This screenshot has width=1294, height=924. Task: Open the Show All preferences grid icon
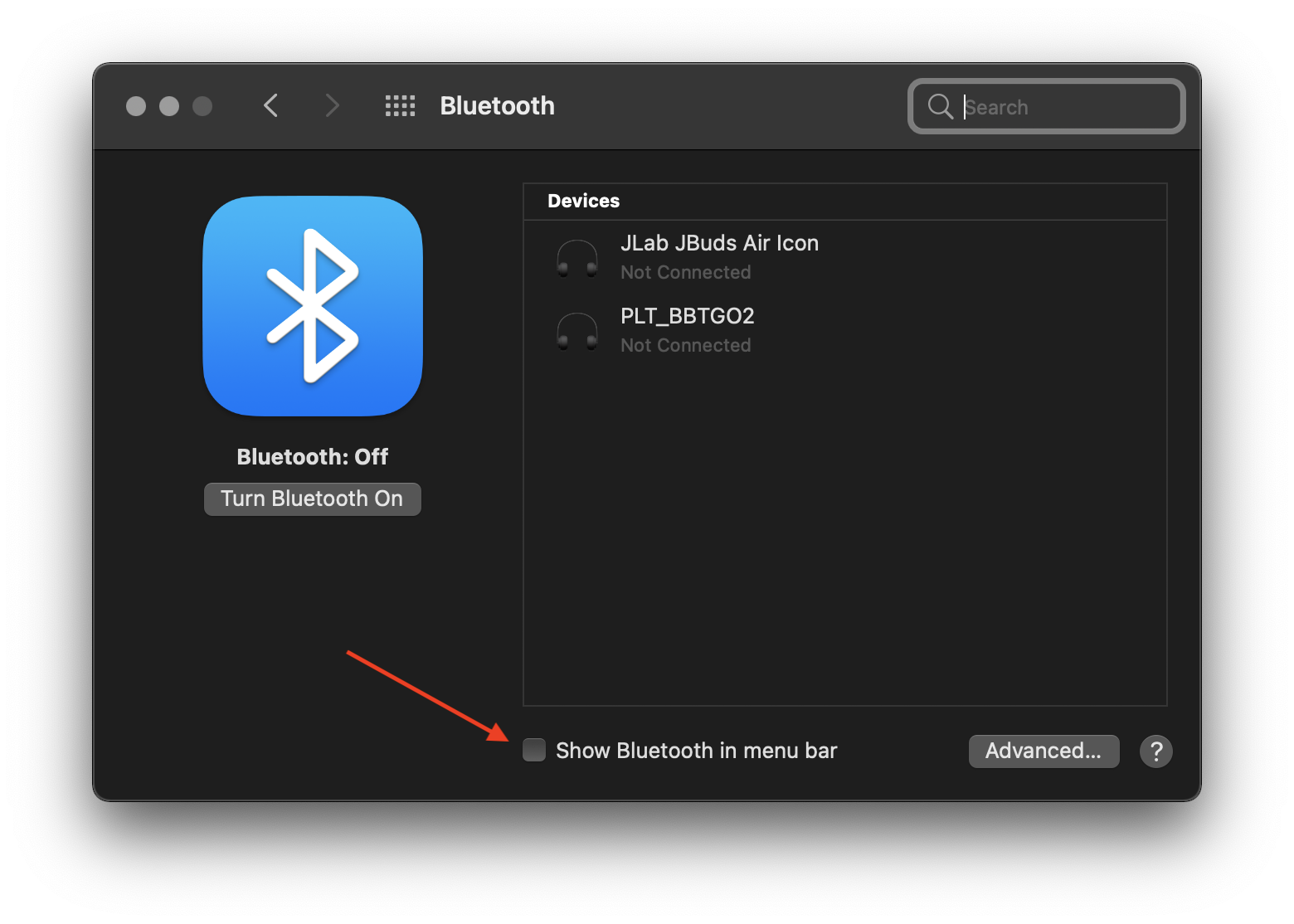(400, 105)
